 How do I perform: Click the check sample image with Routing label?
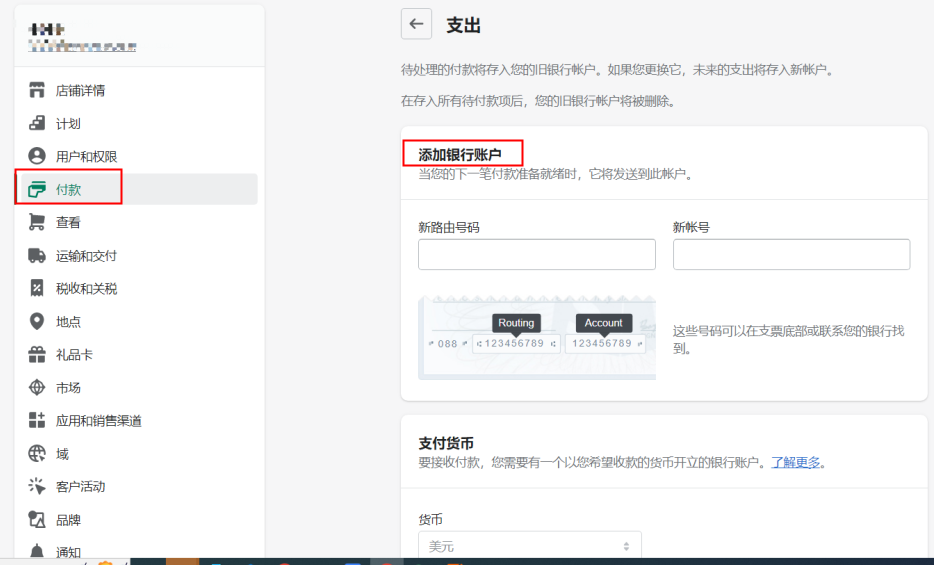coord(536,337)
